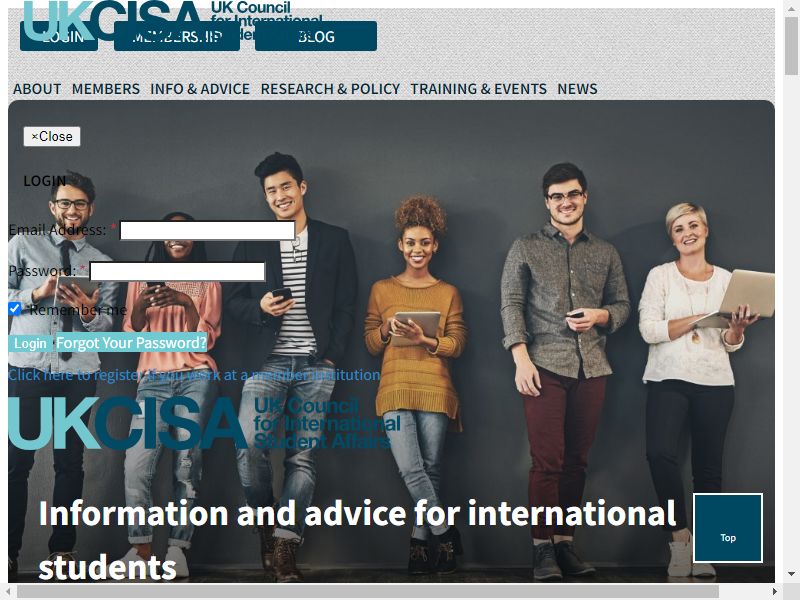The height and width of the screenshot is (600, 800).
Task: Click the horizontal scrollbar right arrow
Action: tap(774, 591)
